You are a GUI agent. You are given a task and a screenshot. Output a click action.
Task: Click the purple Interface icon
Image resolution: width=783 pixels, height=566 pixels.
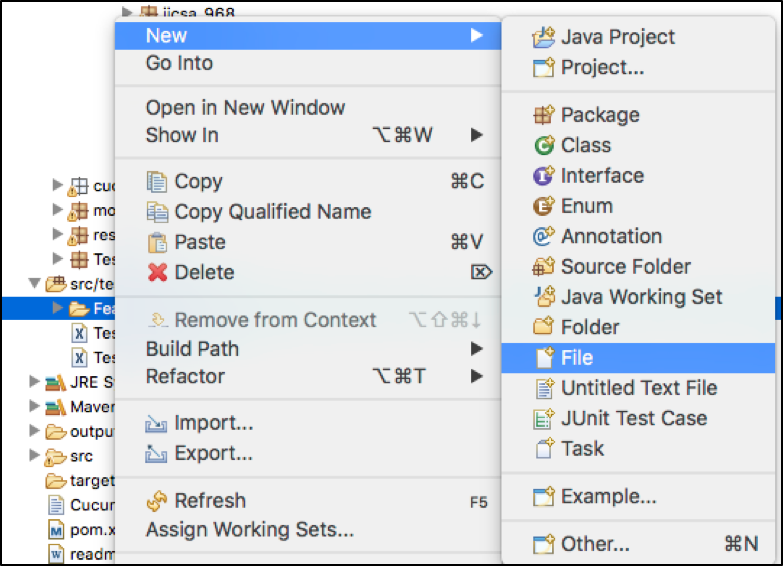(543, 176)
